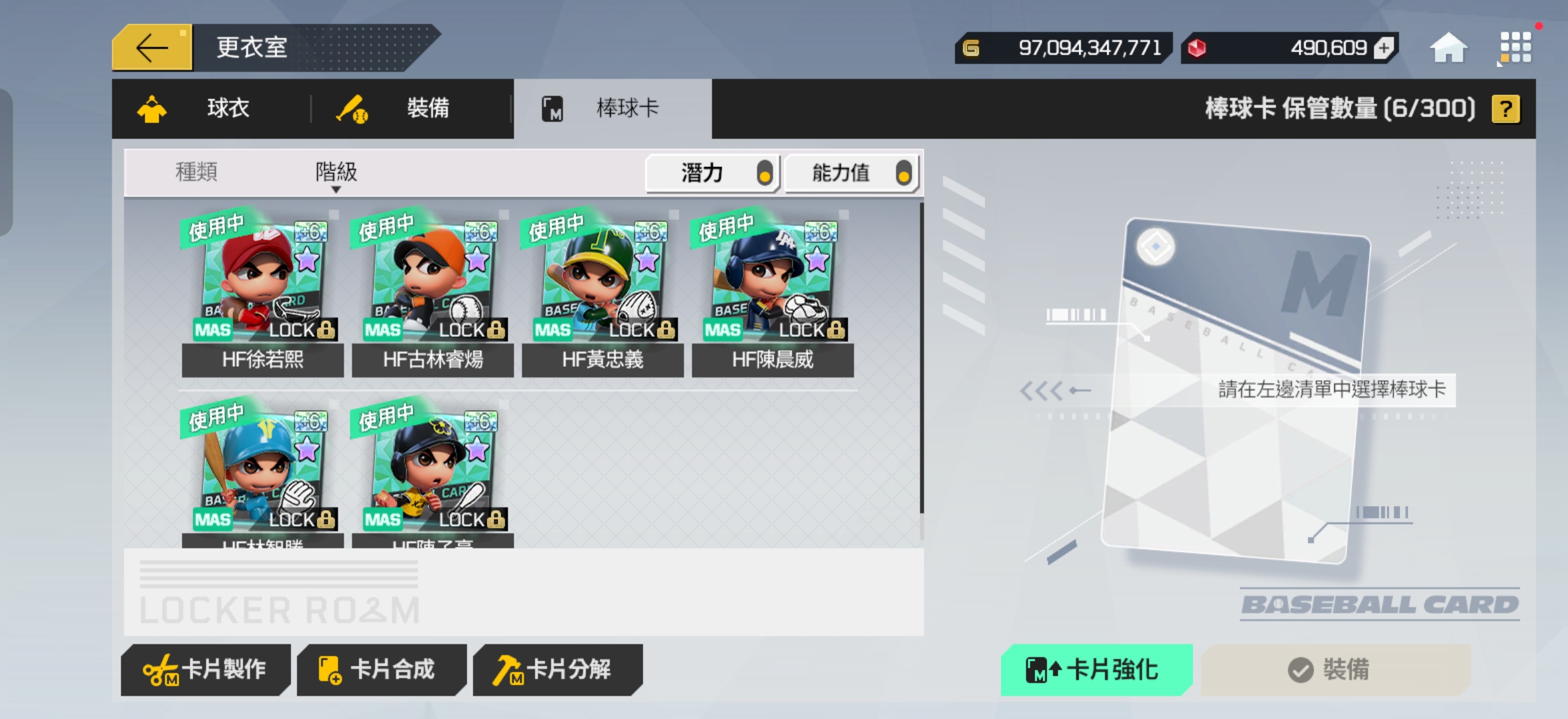Tap the yellow back arrow button
Viewport: 1568px width, 719px height.
coord(153,47)
